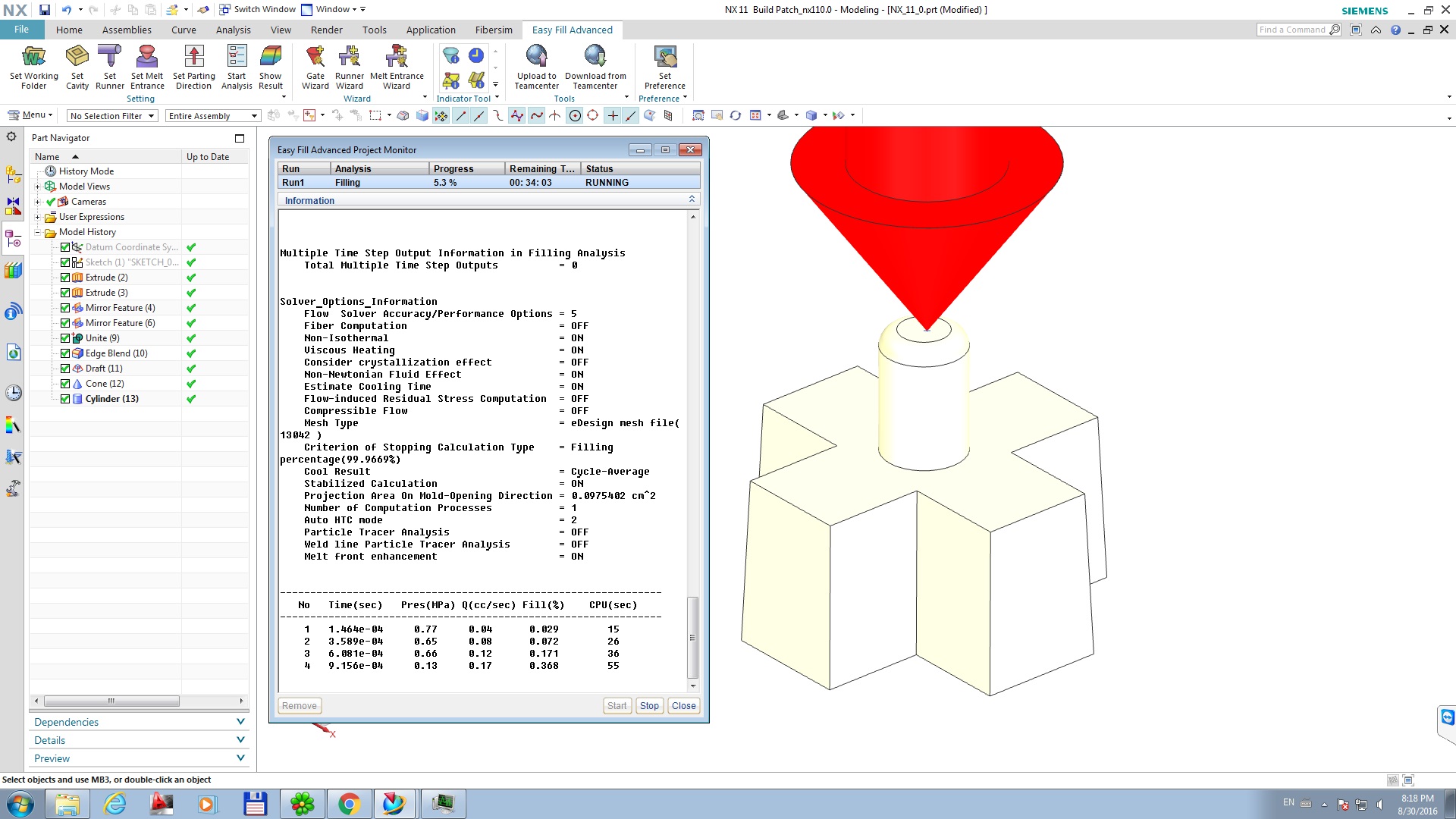
Task: Uncheck Extrude (3) feature checkbox
Action: 65,293
